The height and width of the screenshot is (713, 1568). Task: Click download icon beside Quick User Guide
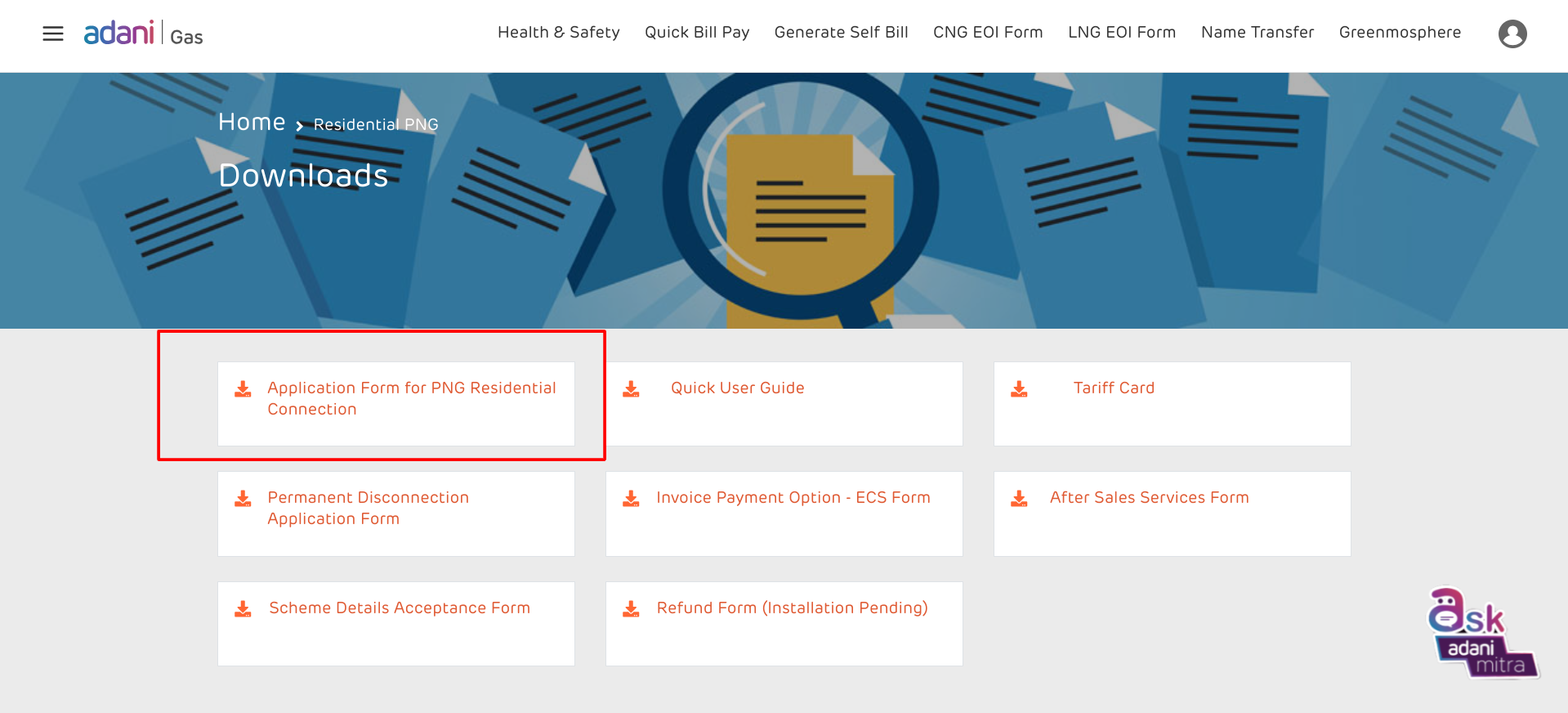[631, 389]
